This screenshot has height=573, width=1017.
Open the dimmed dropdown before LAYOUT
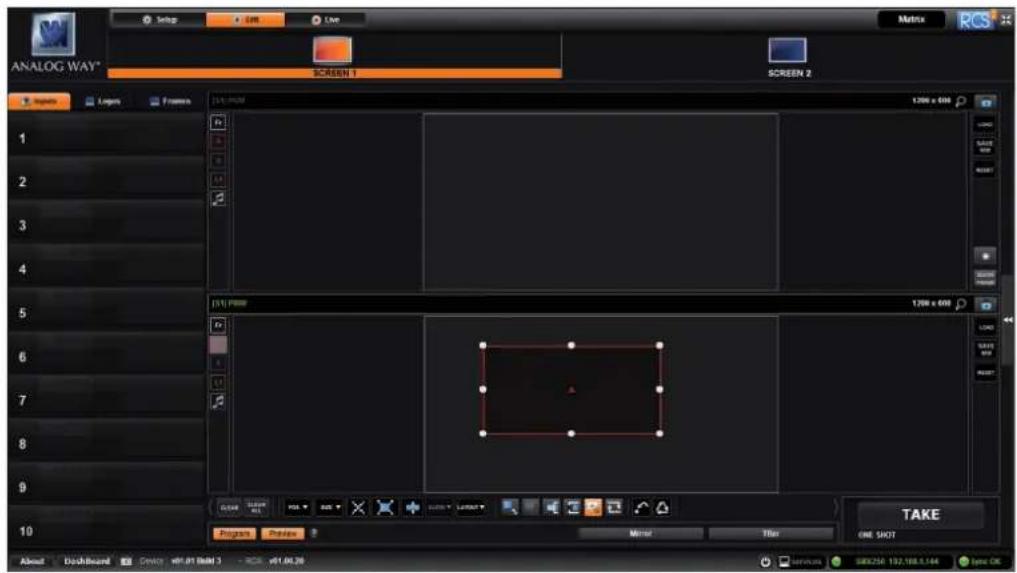[x=439, y=507]
